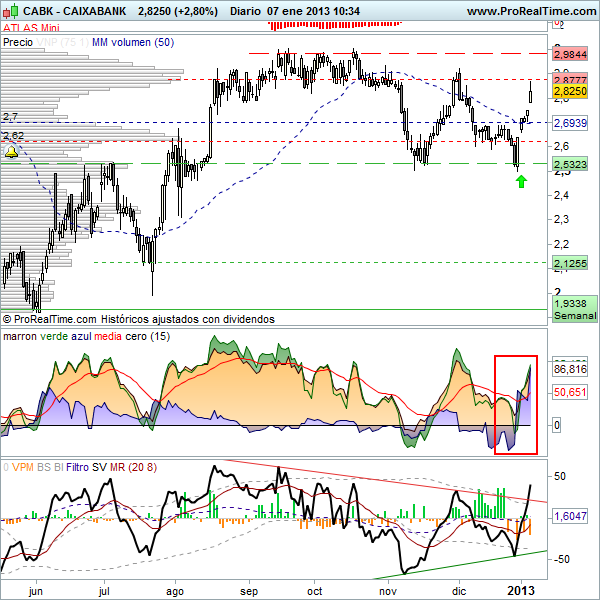Image resolution: width=600 pixels, height=600 pixels.
Task: Click the ATLAS Mini indicator label
Action: [31, 28]
